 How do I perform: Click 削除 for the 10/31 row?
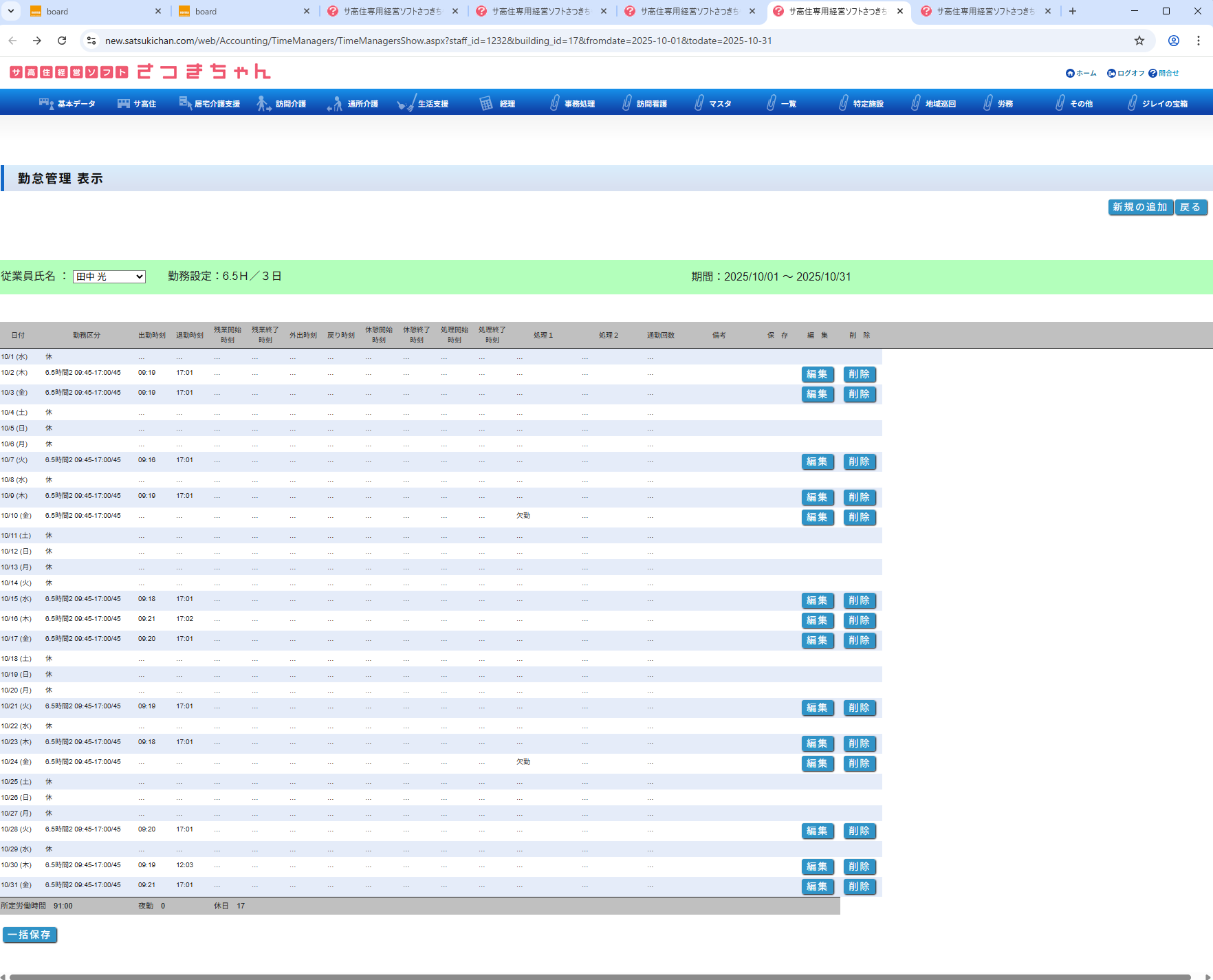click(860, 886)
